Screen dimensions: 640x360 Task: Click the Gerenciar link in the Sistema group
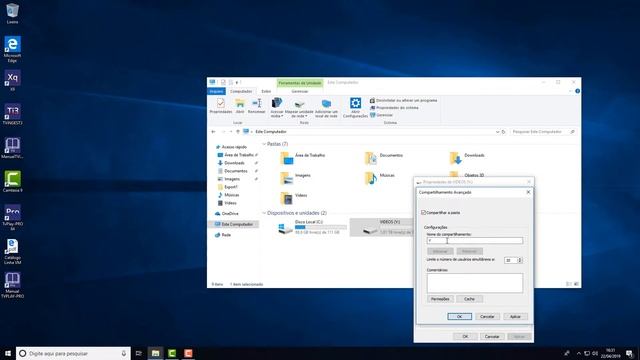tap(381, 115)
